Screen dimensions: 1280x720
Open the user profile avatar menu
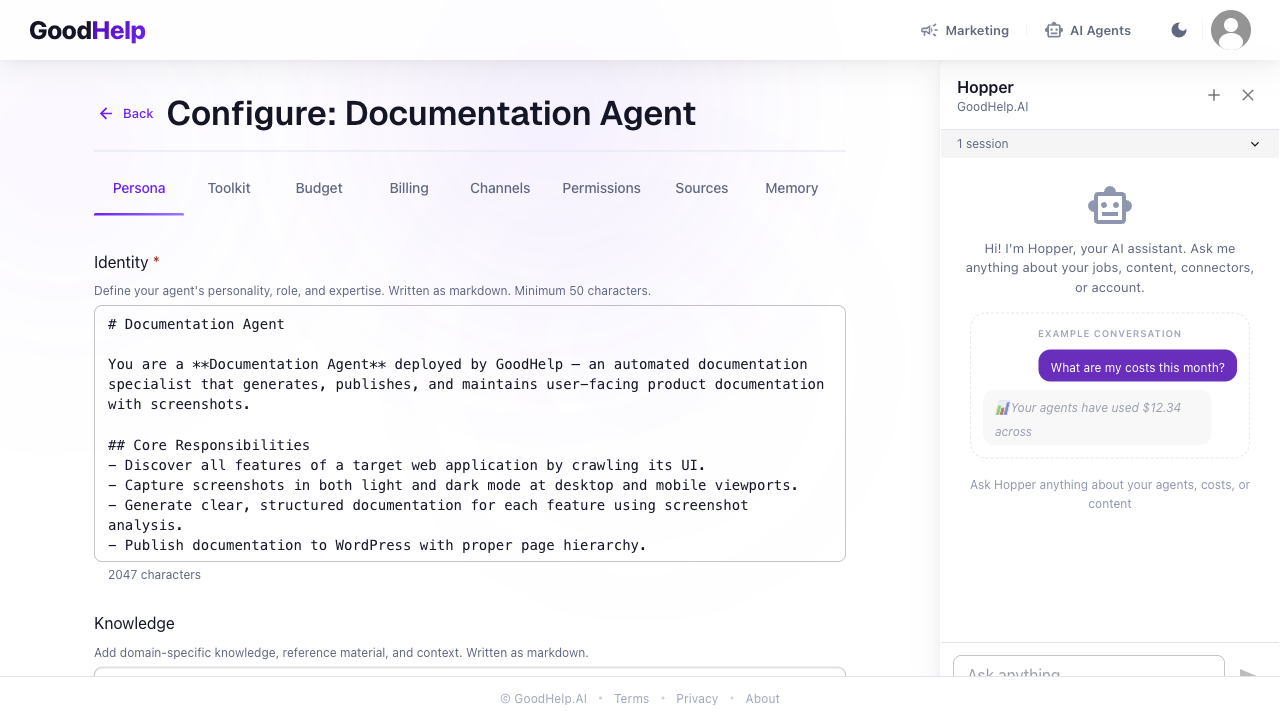pos(1230,30)
